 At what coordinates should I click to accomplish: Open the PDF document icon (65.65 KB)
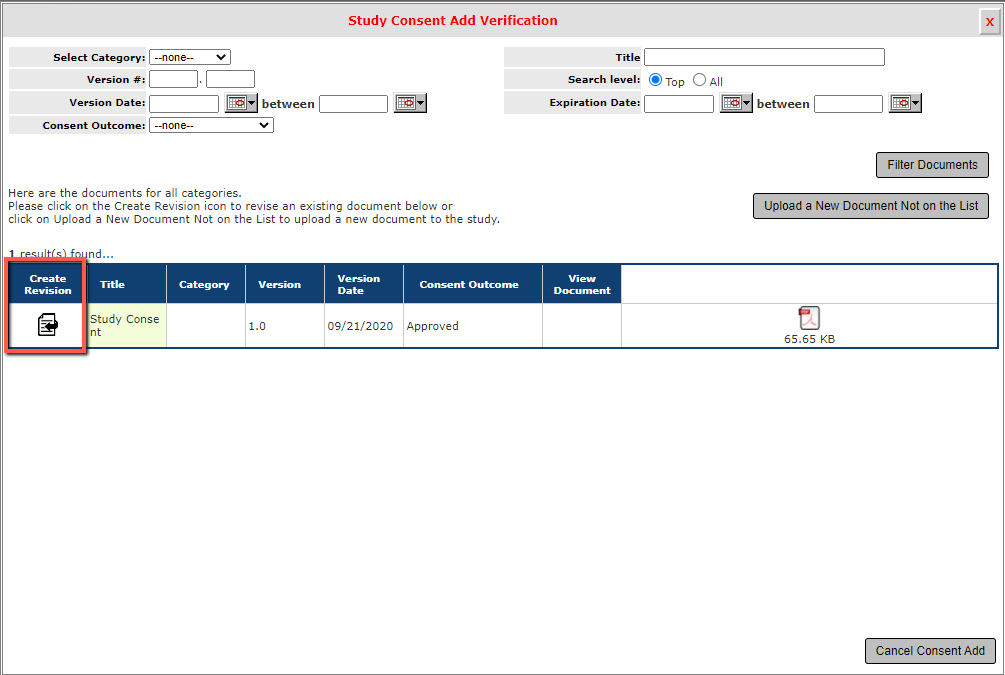tap(809, 318)
